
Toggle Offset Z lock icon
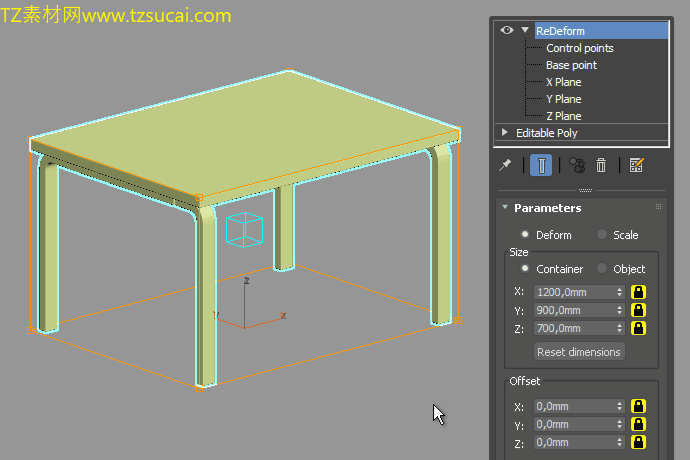coord(639,442)
